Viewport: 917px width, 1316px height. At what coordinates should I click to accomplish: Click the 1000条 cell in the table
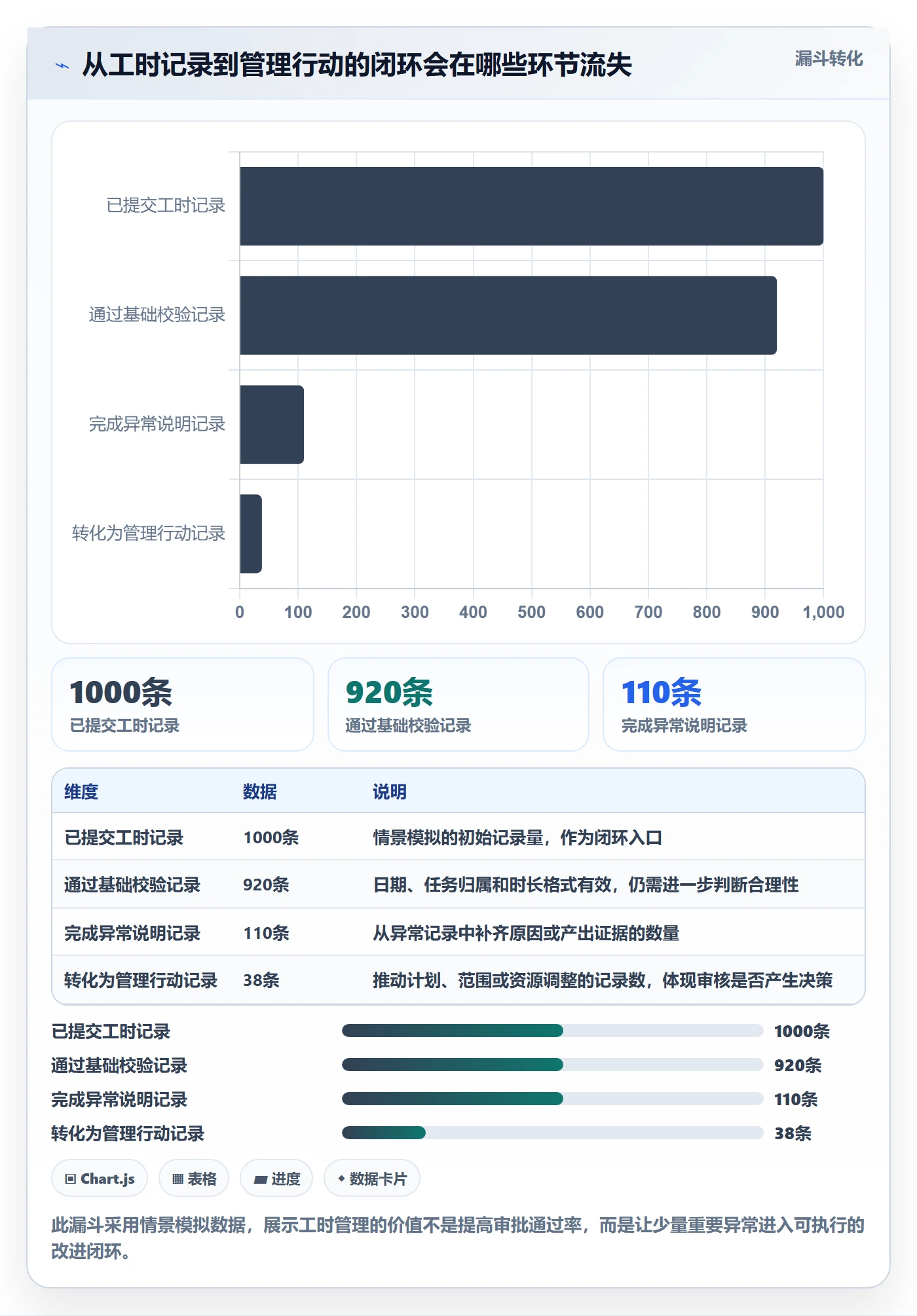point(271,838)
